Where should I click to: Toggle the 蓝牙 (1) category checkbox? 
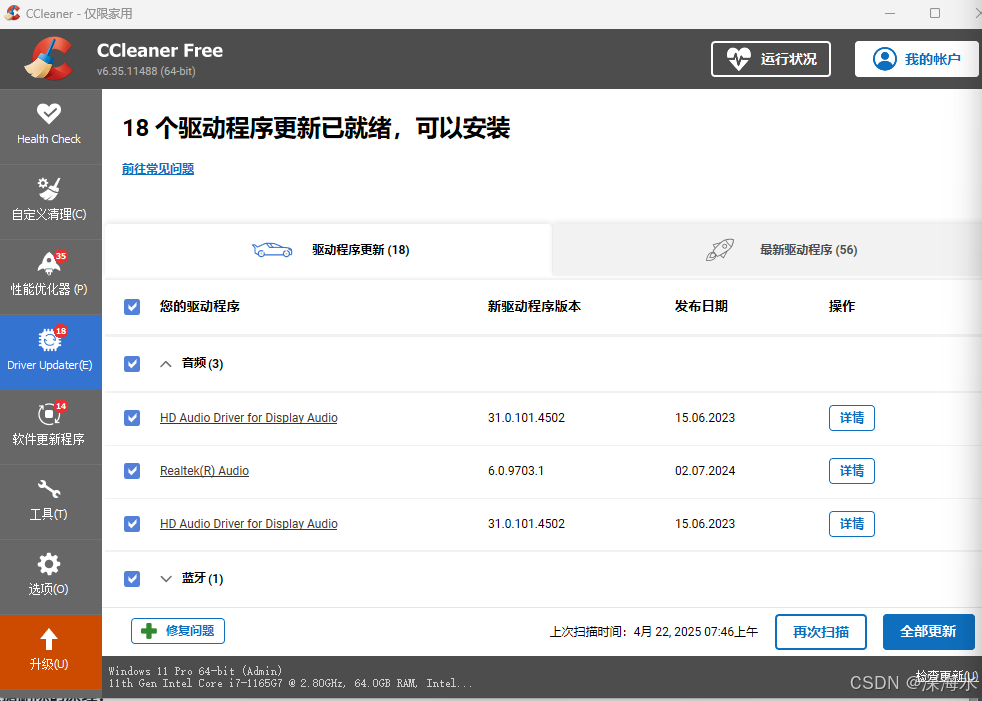tap(132, 579)
